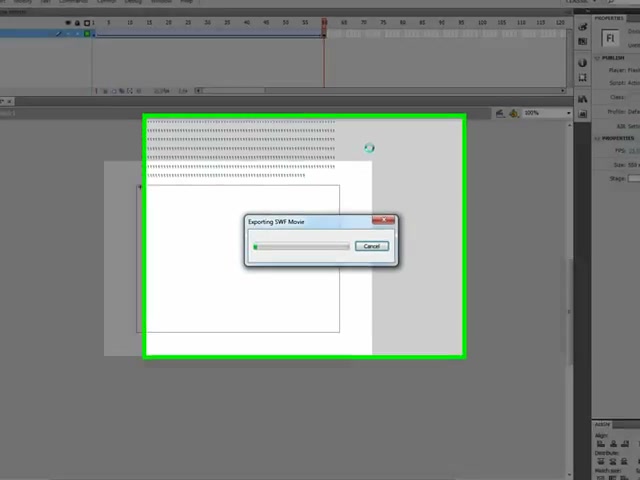640x480 pixels.
Task: Click timeline scrollbar right arrow
Action: [563, 91]
